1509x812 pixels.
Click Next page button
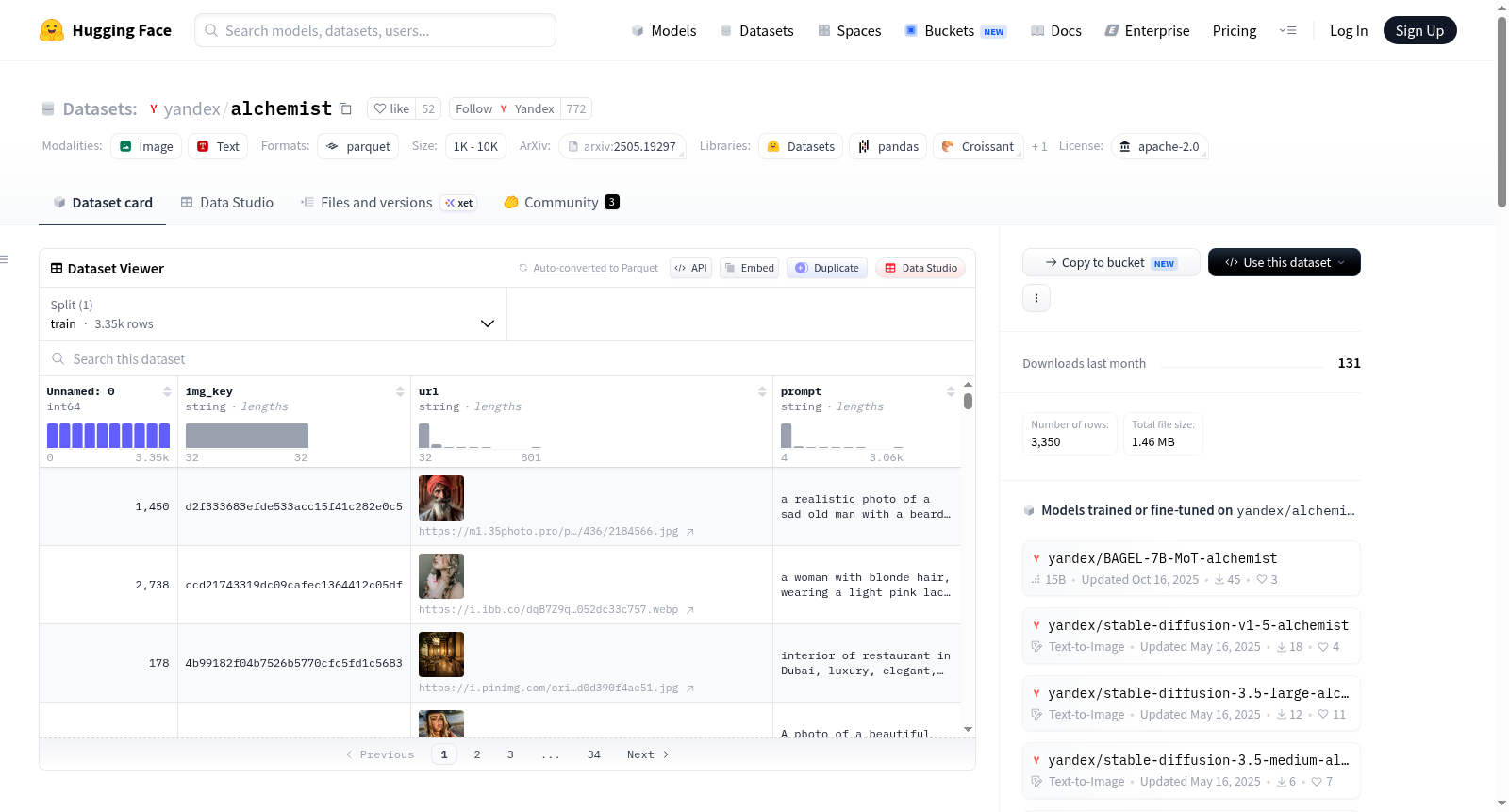point(648,754)
